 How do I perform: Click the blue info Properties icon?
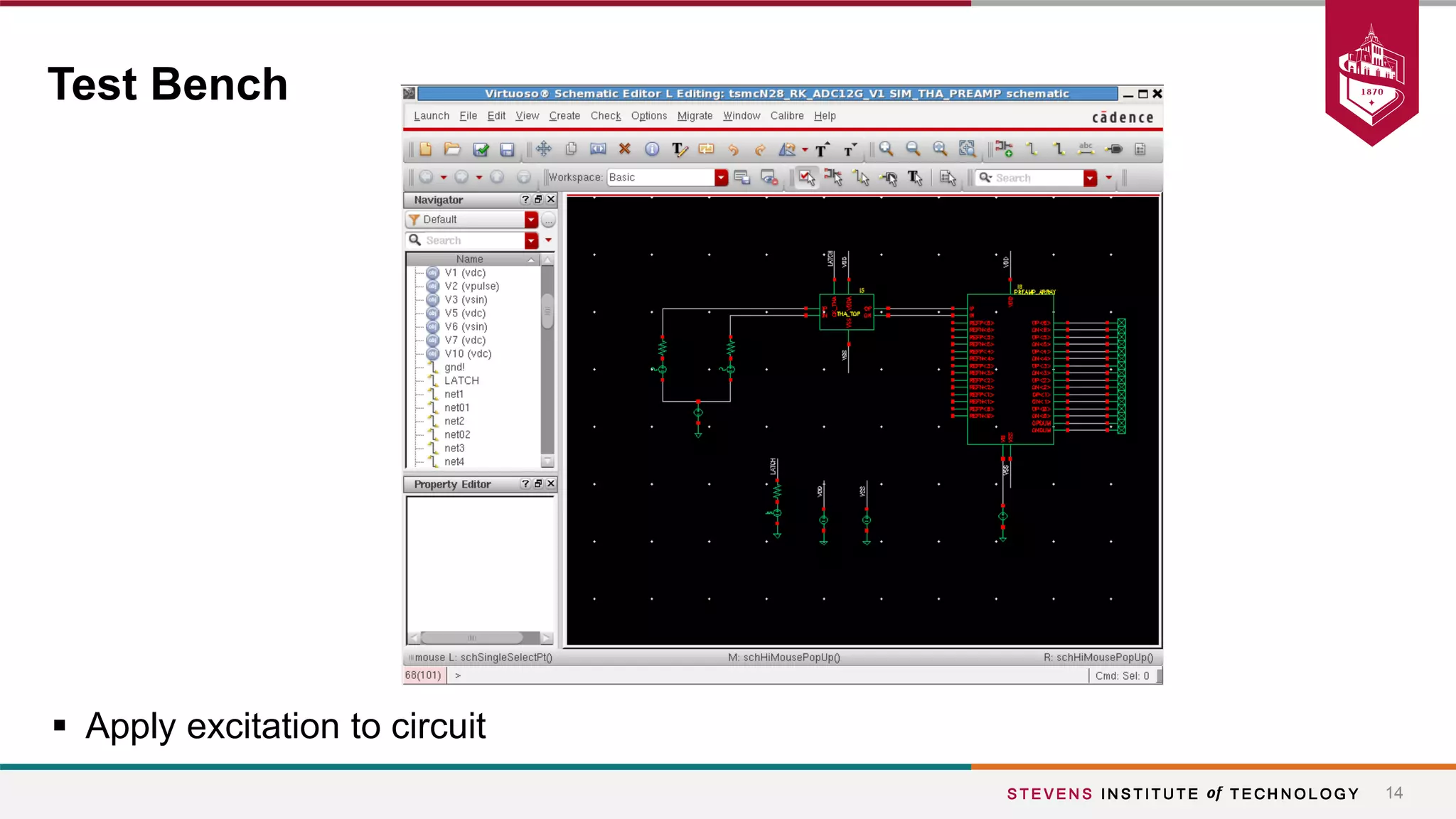(x=651, y=149)
